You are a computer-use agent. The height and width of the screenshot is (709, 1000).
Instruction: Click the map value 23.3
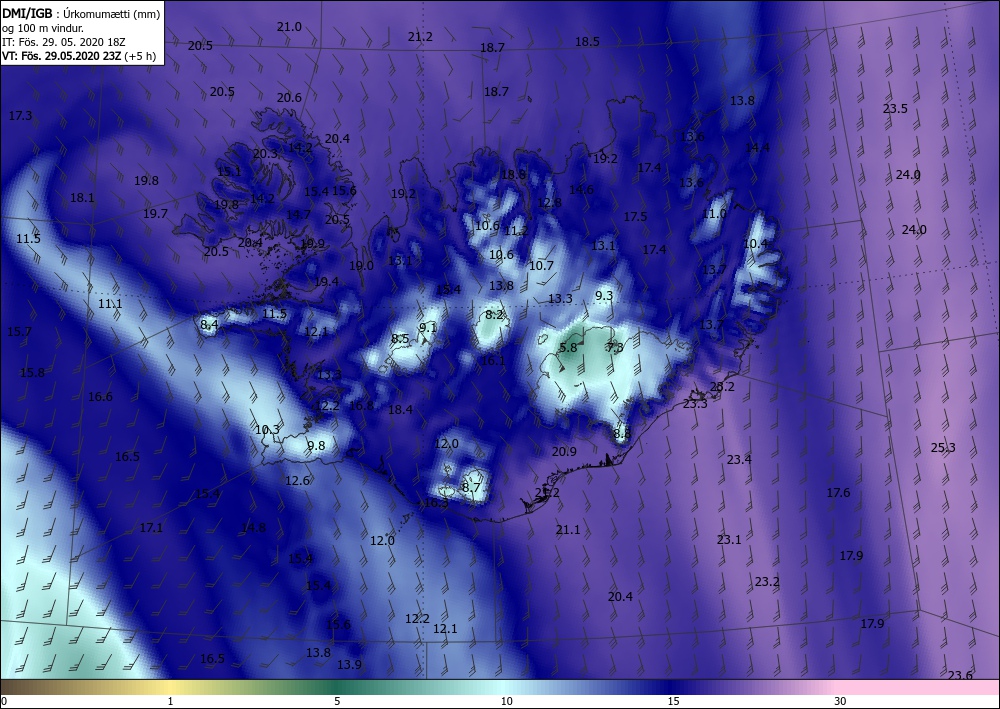coord(695,404)
